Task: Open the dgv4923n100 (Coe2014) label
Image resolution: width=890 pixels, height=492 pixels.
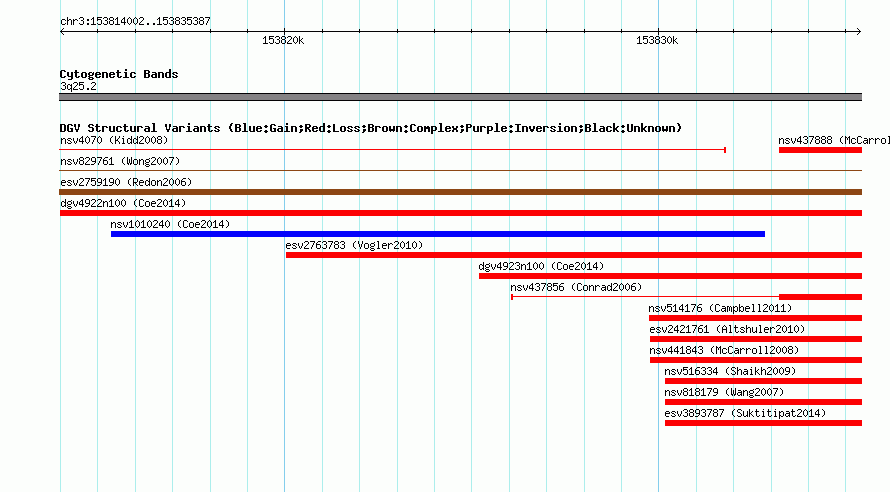Action: coord(541,266)
